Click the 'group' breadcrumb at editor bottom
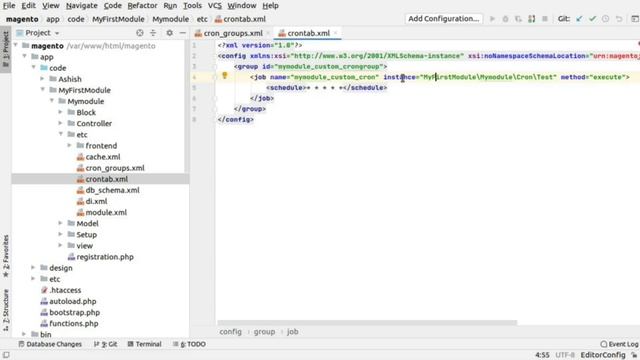Image resolution: width=640 pixels, height=360 pixels. pos(264,332)
